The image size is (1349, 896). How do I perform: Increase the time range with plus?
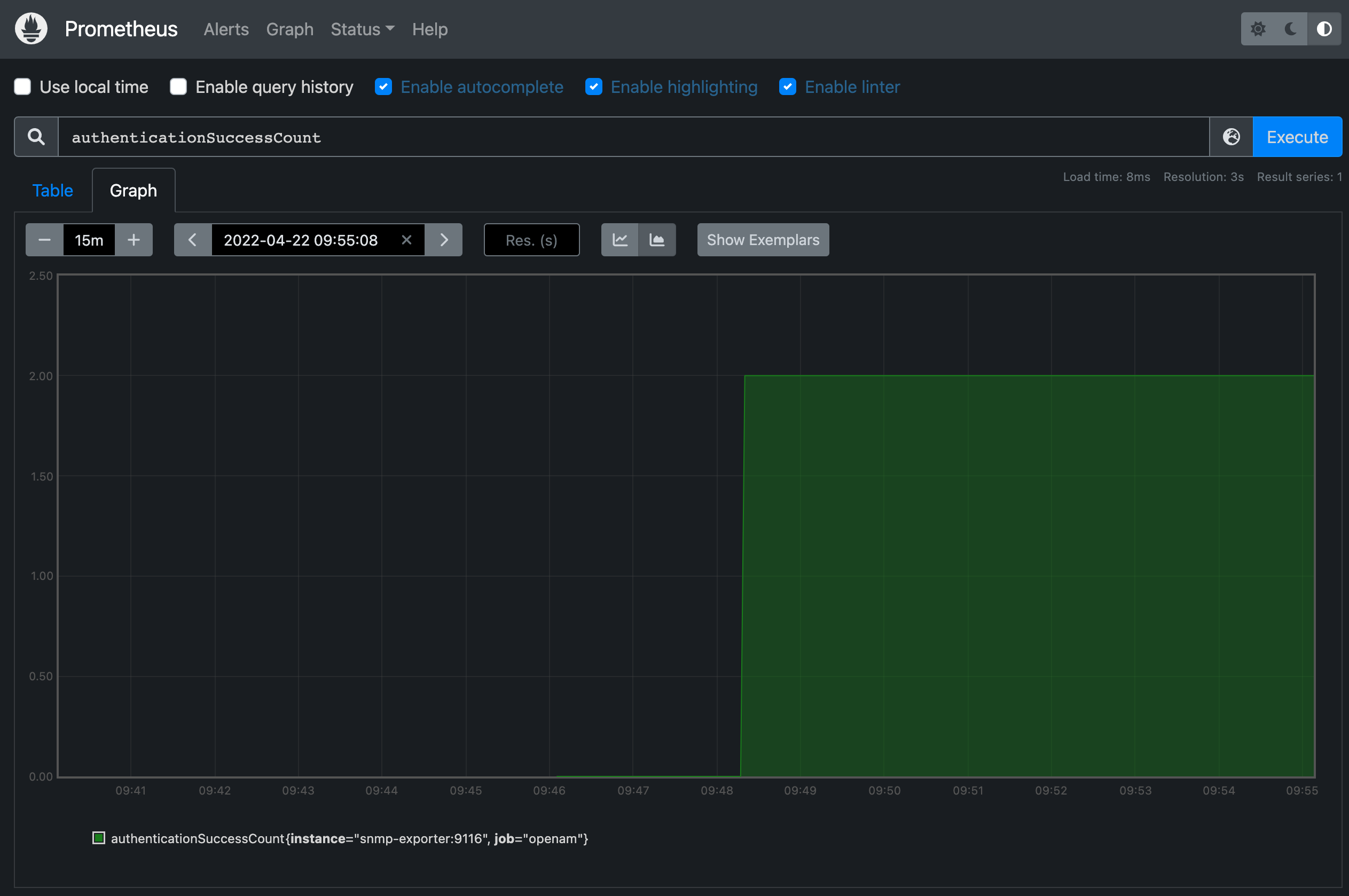click(134, 240)
